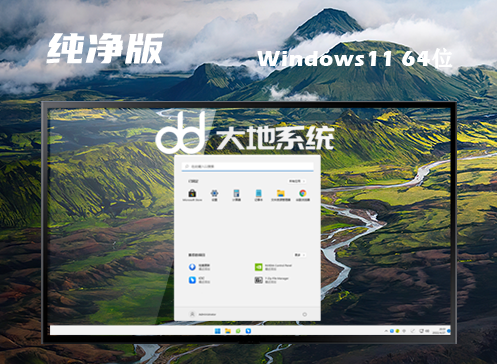Click the blue round system tray icon
The image size is (497, 364).
coord(392,331)
